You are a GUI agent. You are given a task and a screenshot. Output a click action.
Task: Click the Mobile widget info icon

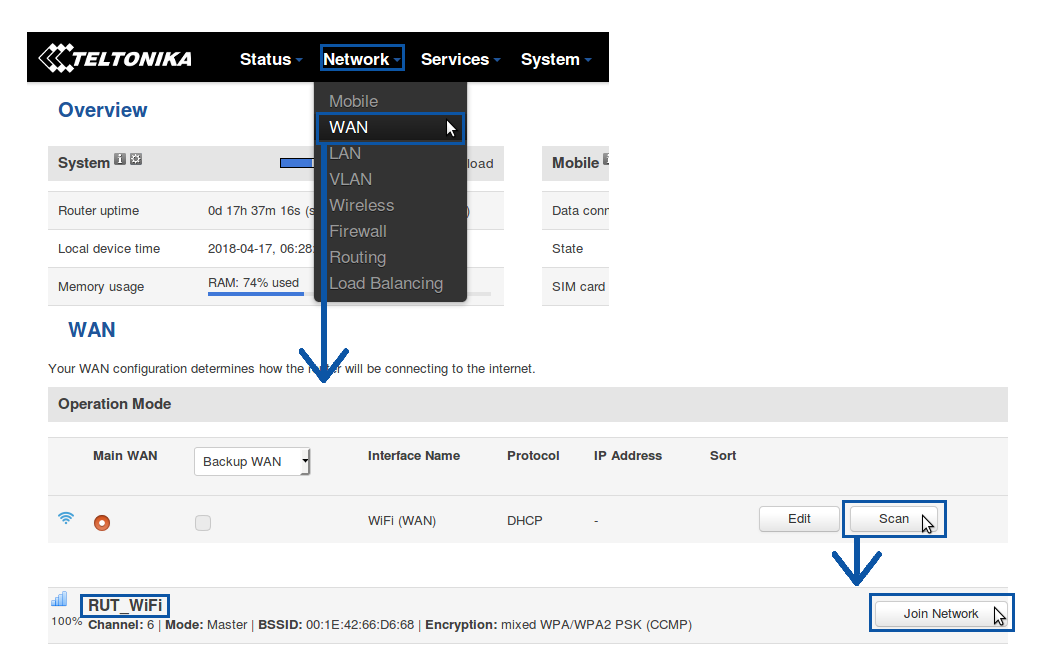pos(606,160)
